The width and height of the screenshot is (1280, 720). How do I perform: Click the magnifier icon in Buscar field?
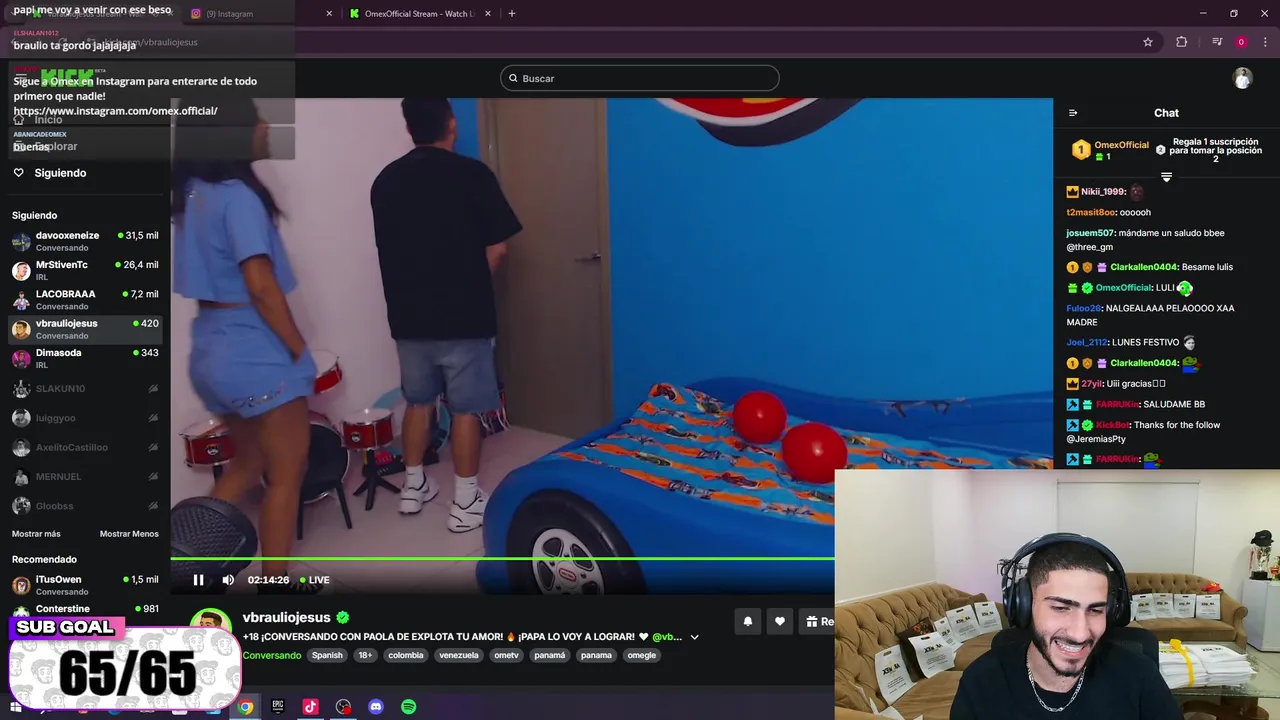coord(514,78)
